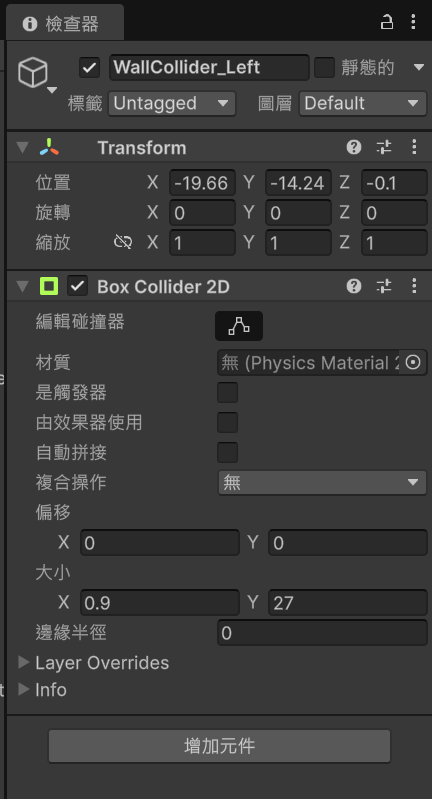Screen dimensions: 432x799
Task: Toggle the WallCollider_Left active checkbox
Action: point(89,68)
